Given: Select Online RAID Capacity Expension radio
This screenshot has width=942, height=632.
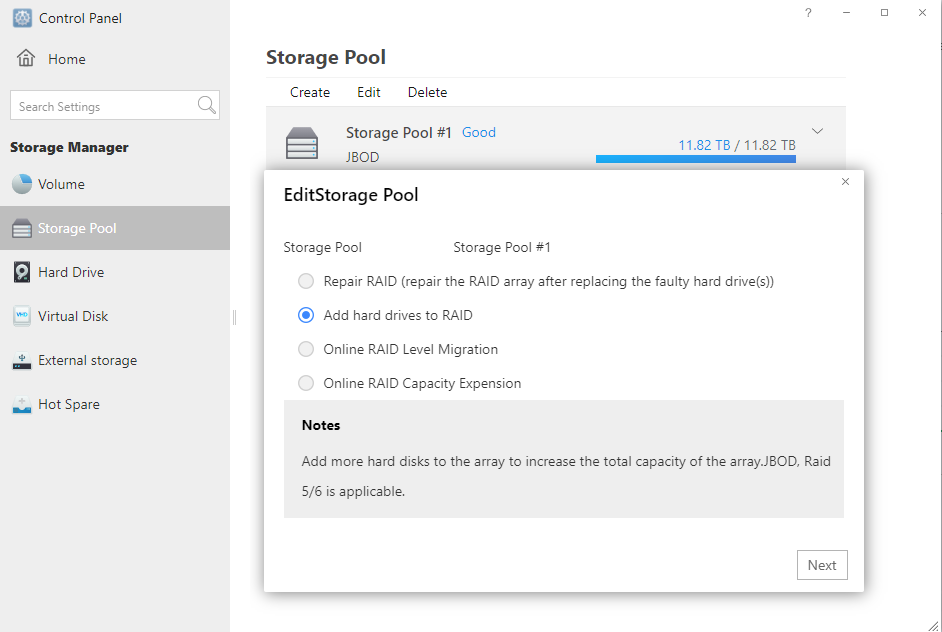Looking at the screenshot, I should pyautogui.click(x=306, y=383).
